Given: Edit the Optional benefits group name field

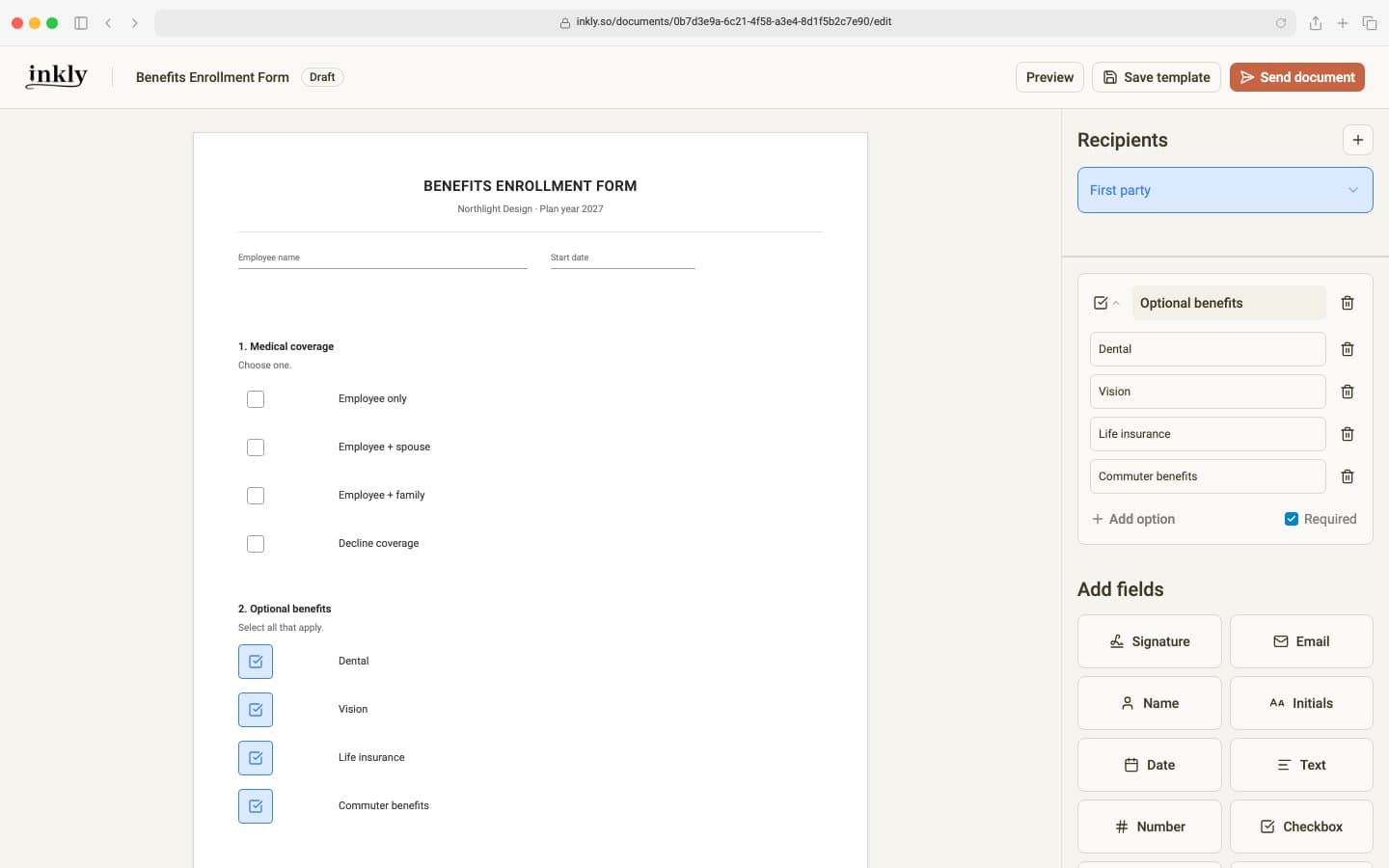Looking at the screenshot, I should pyautogui.click(x=1229, y=303).
